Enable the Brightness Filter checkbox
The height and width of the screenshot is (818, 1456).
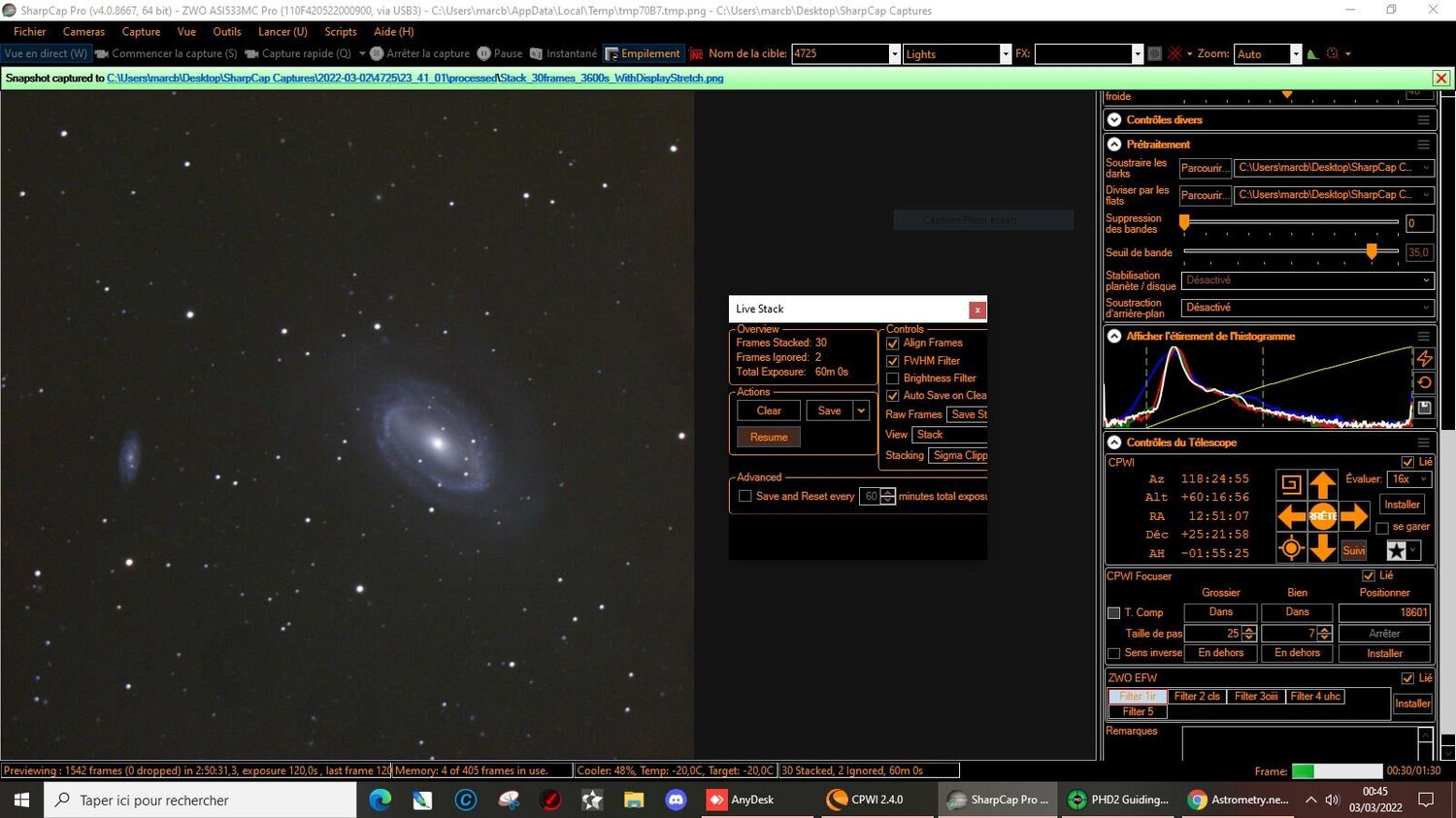click(x=892, y=377)
